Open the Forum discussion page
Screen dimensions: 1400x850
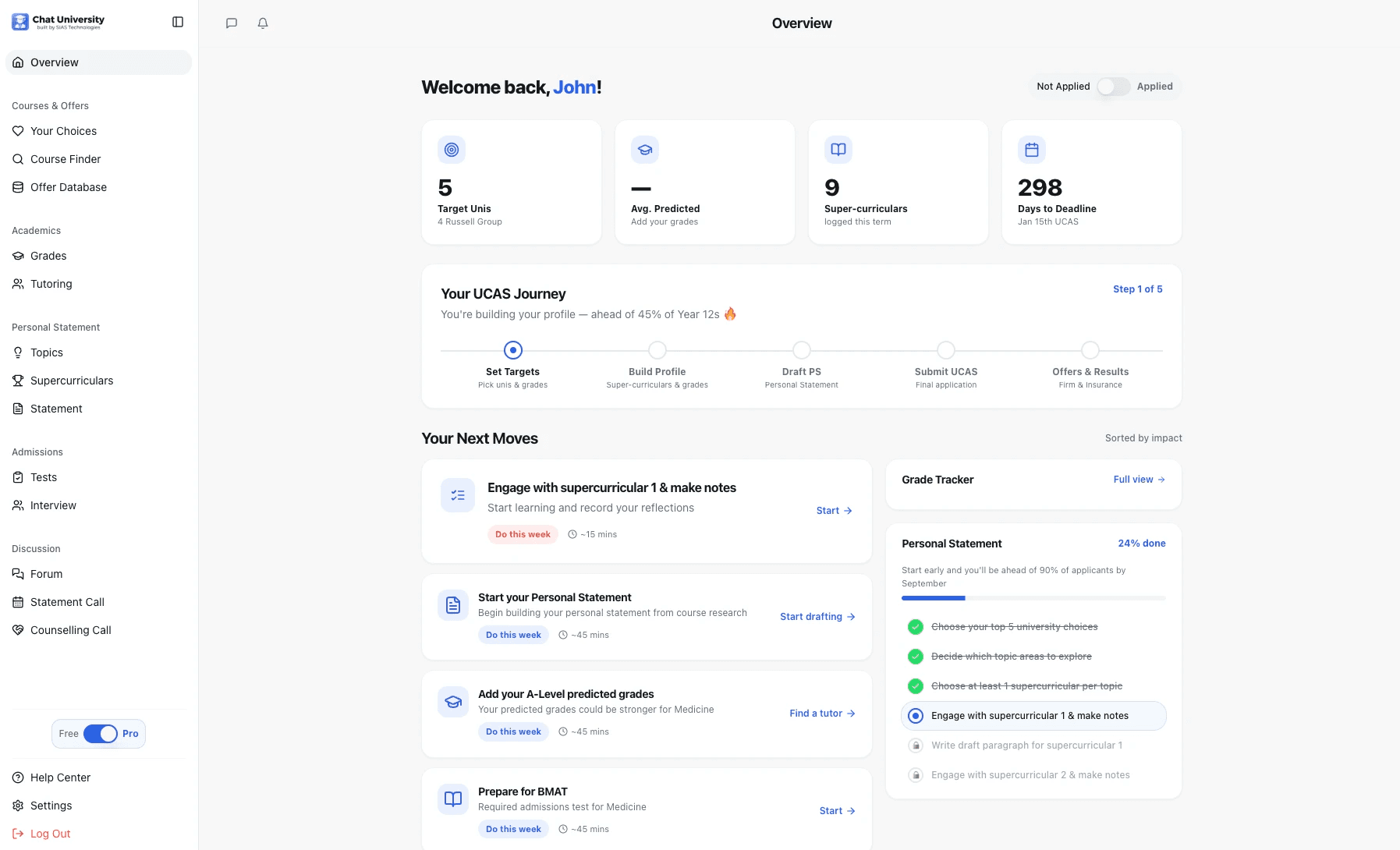[x=47, y=573]
